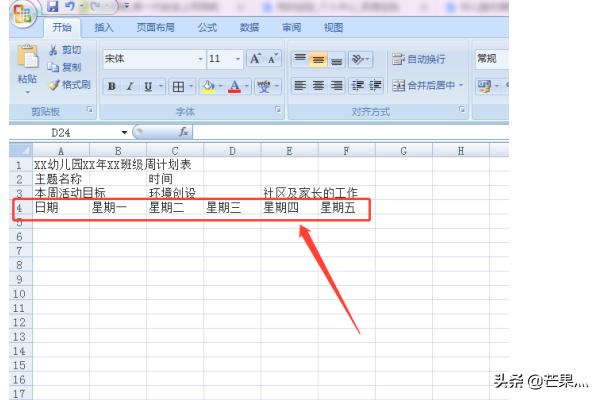Save the workbook via quick access toolbar
Screen dimensions: 600x400
pyautogui.click(x=52, y=7)
